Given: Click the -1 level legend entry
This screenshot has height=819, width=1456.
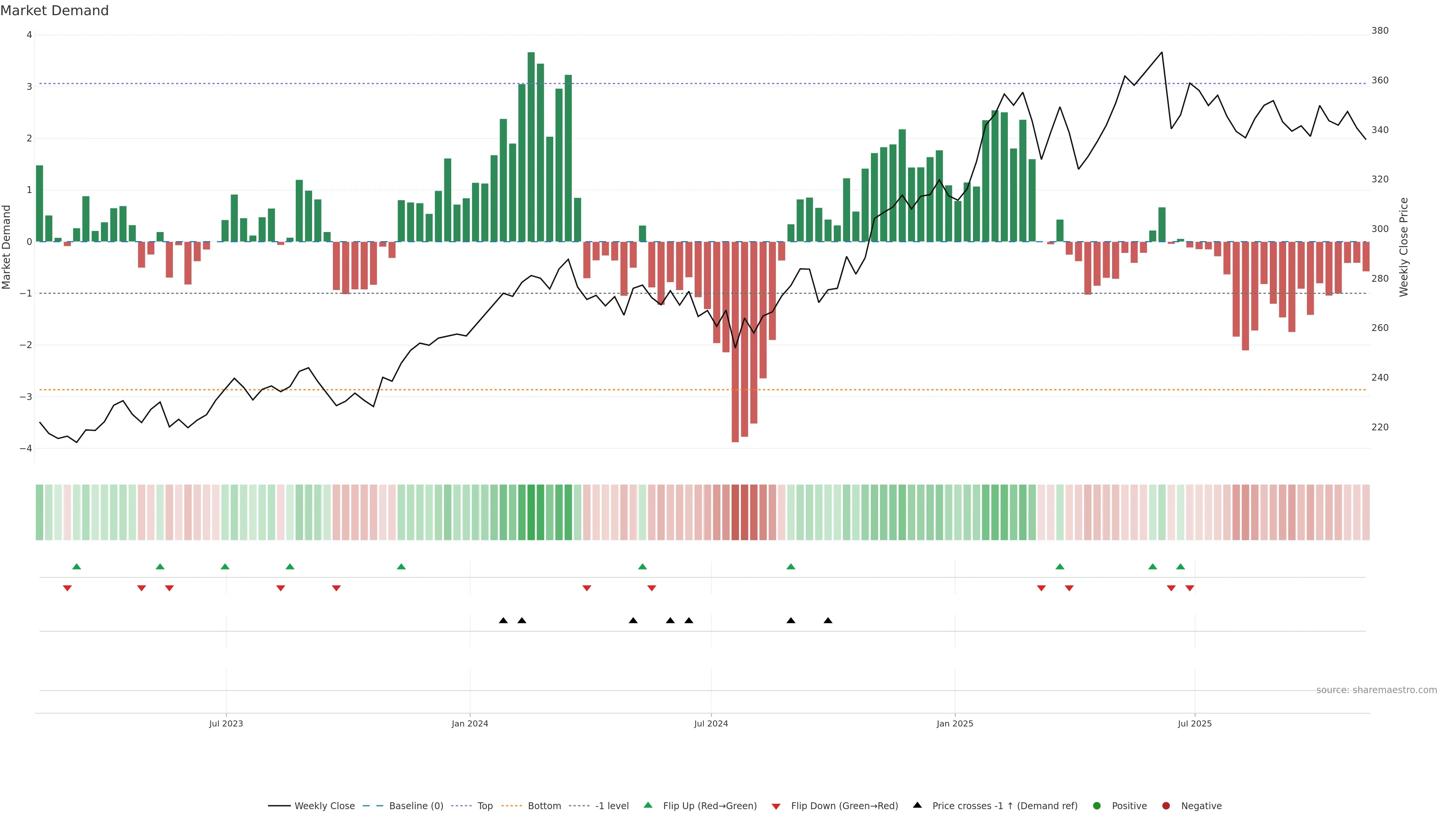Looking at the screenshot, I should 612,806.
